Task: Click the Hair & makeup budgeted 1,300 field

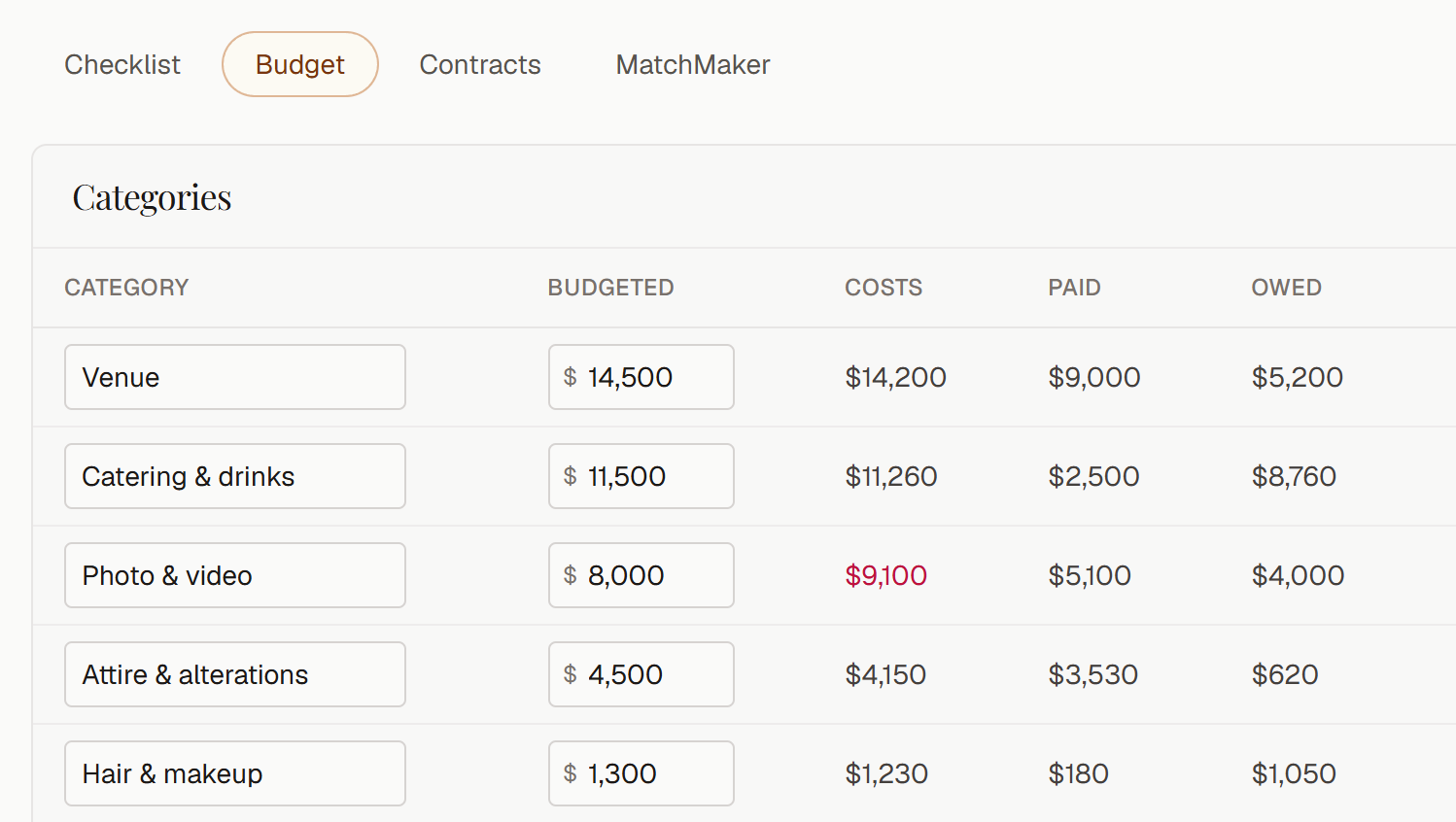Action: tap(641, 773)
